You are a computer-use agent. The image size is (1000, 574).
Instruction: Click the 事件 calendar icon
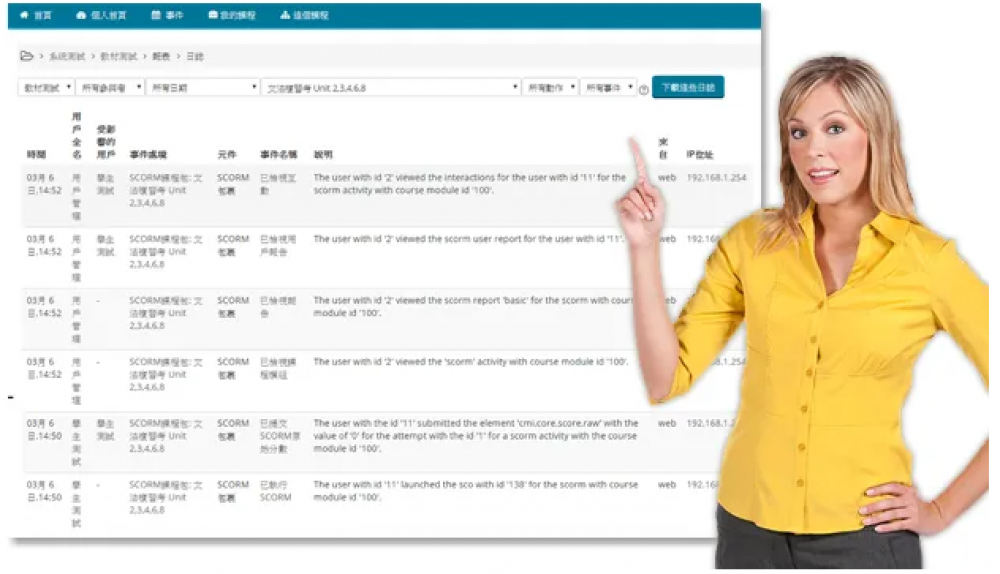coord(156,16)
